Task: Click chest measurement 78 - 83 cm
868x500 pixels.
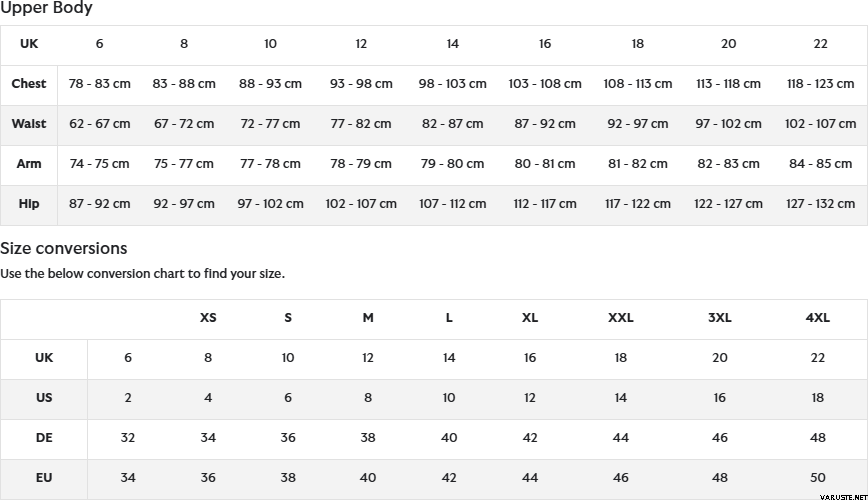Action: coord(100,84)
